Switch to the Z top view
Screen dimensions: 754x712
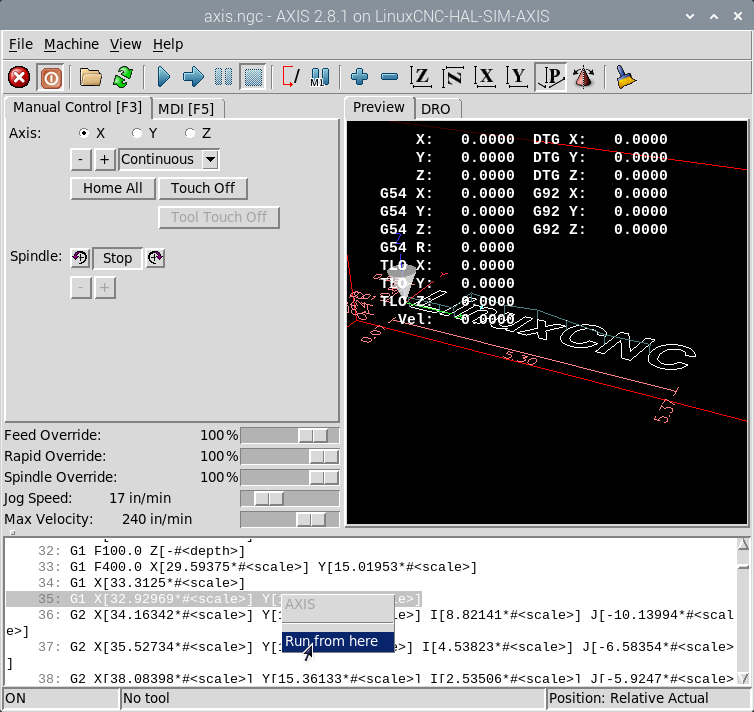tap(422, 77)
